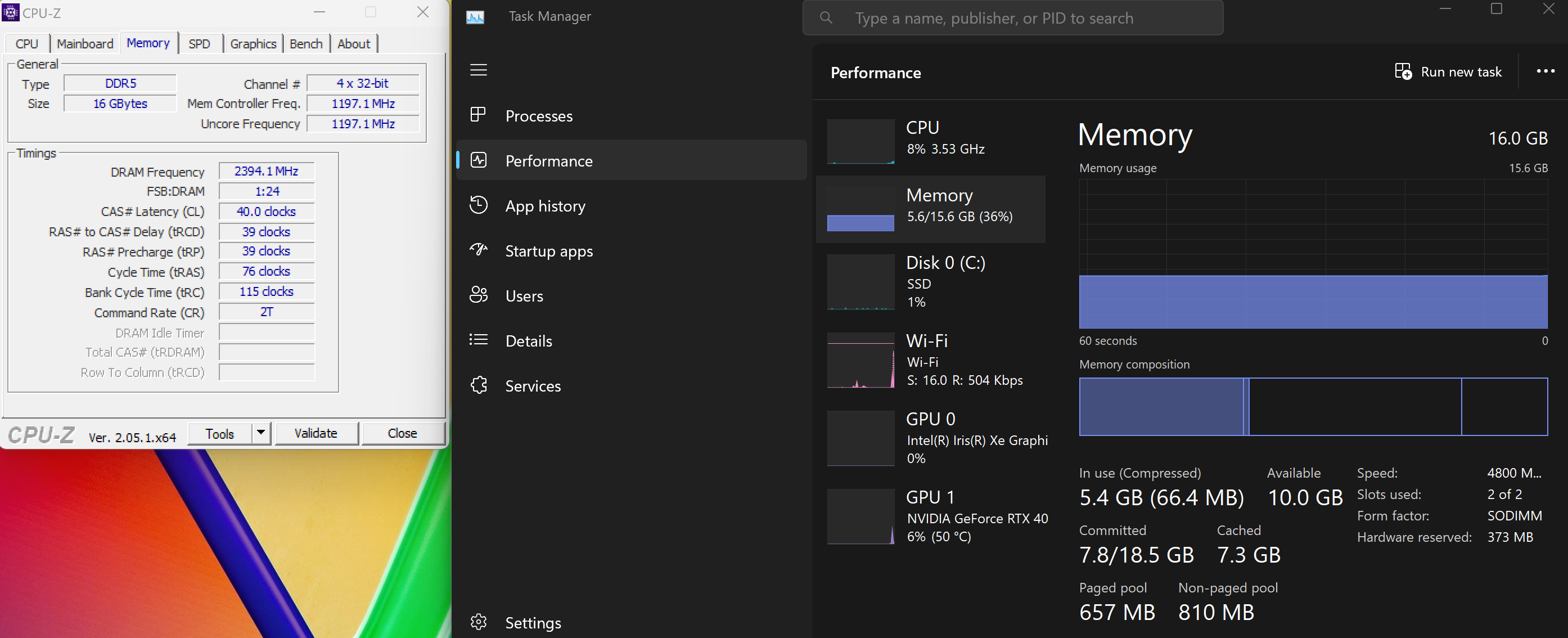Click the Startup apps gauge icon
1568x638 pixels.
[479, 250]
